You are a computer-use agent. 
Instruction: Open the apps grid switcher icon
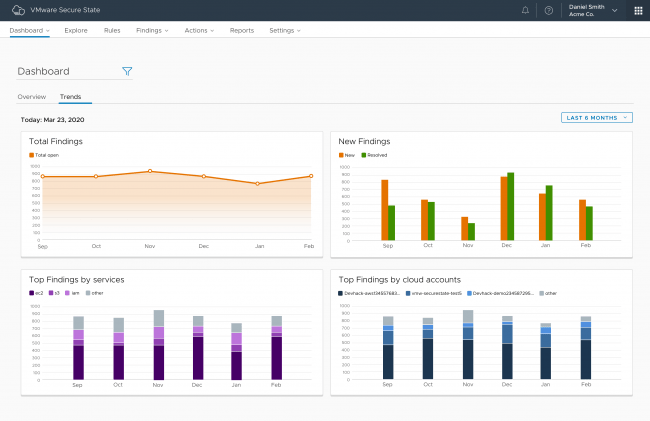638,10
